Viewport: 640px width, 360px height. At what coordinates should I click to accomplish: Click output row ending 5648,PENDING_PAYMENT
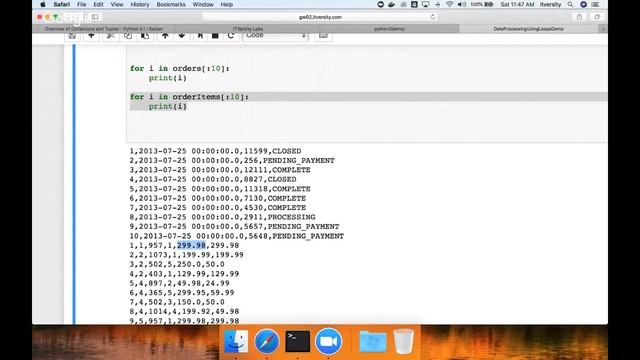pos(237,236)
